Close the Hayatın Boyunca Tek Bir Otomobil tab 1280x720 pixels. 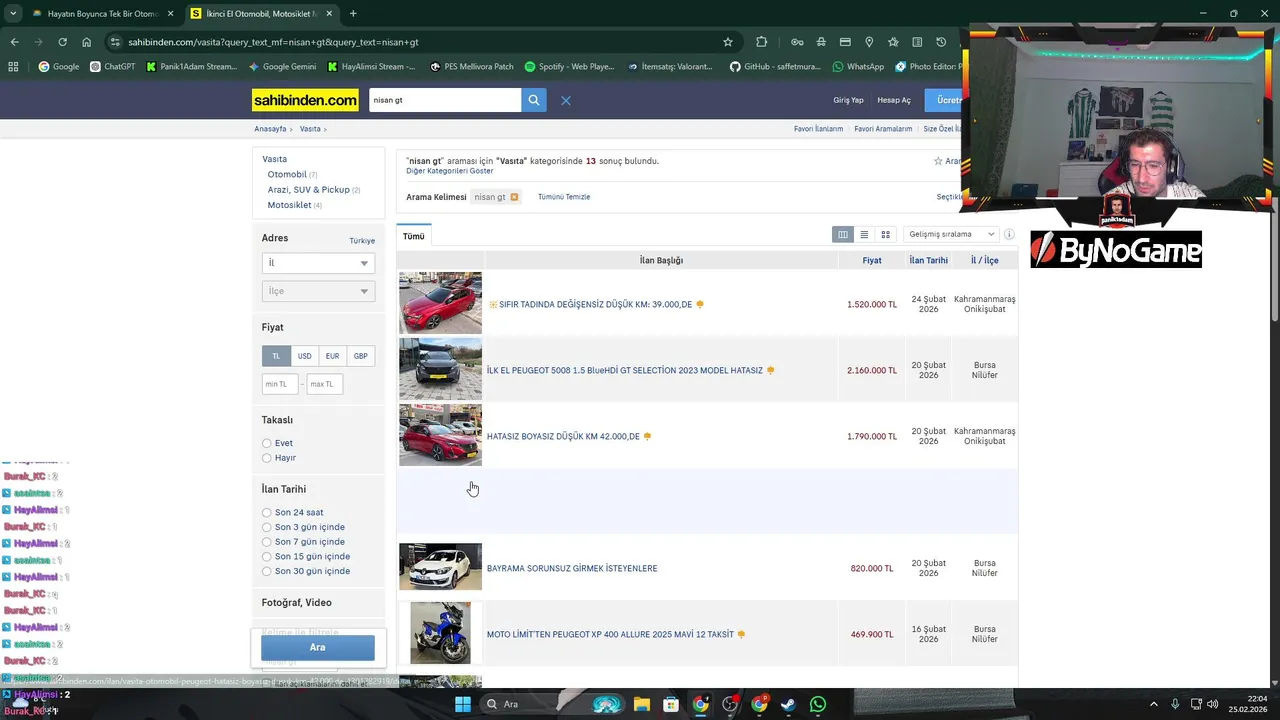click(170, 14)
